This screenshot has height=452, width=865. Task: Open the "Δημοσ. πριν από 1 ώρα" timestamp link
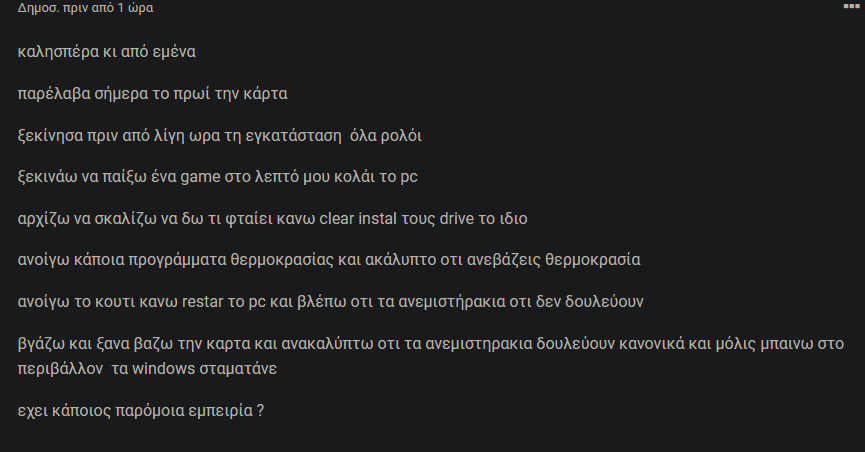[x=86, y=8]
